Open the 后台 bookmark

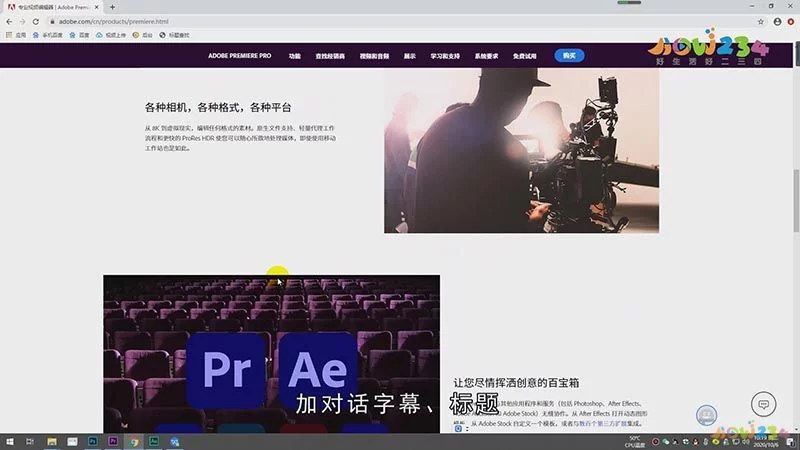[x=142, y=35]
